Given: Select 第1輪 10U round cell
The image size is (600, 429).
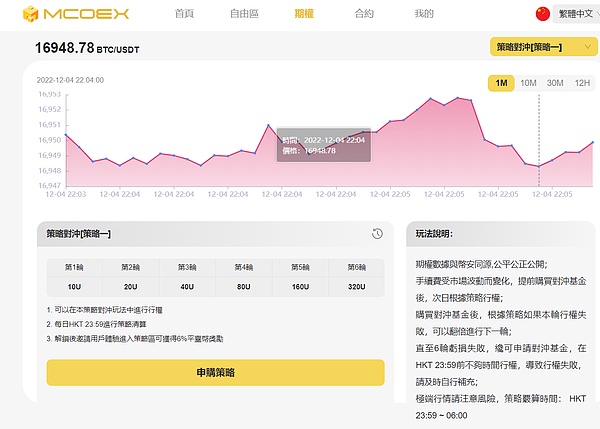Looking at the screenshot, I should point(74,277).
